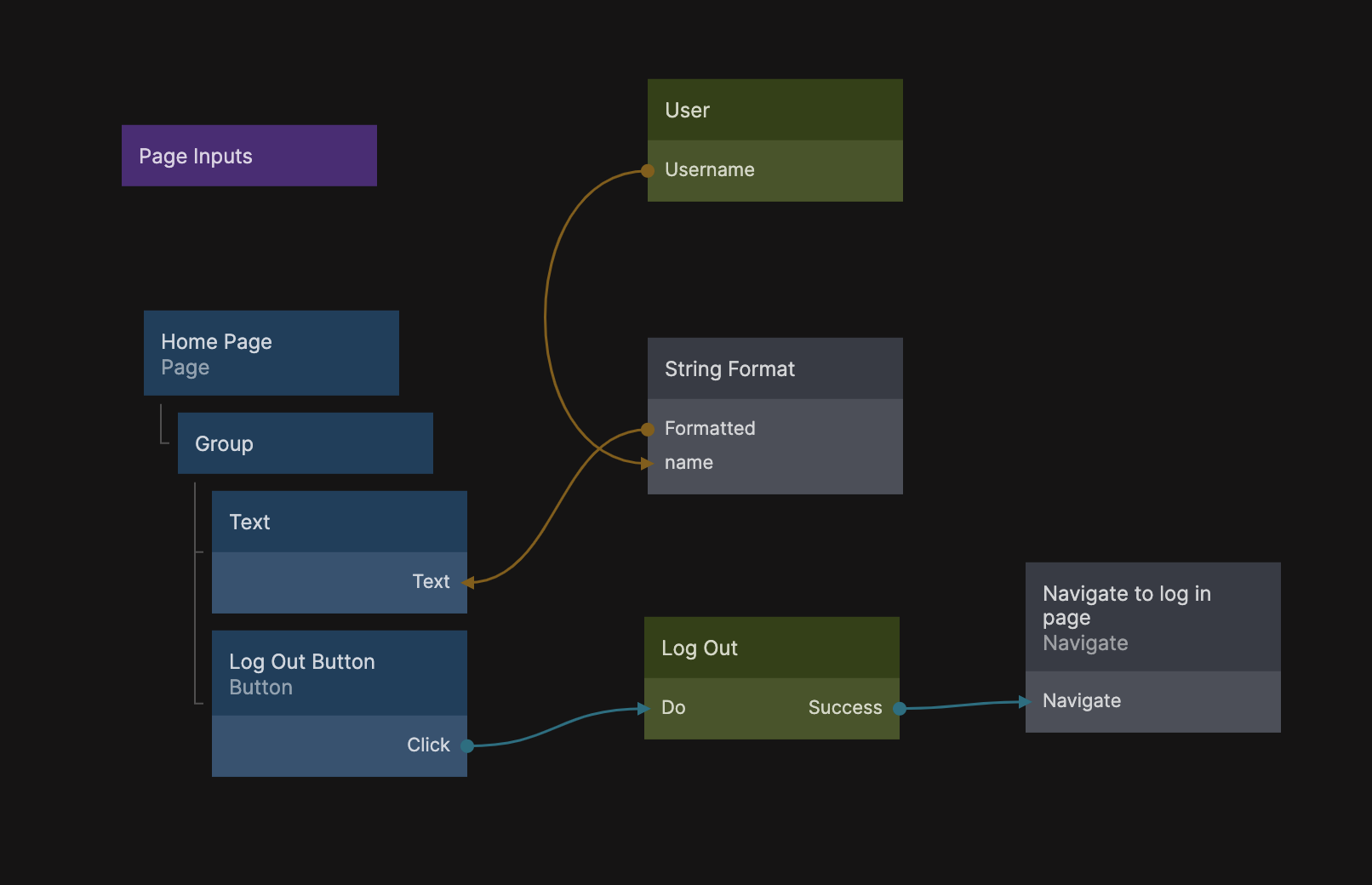
Task: Select the Navigate to log in page node
Action: 1152,617
